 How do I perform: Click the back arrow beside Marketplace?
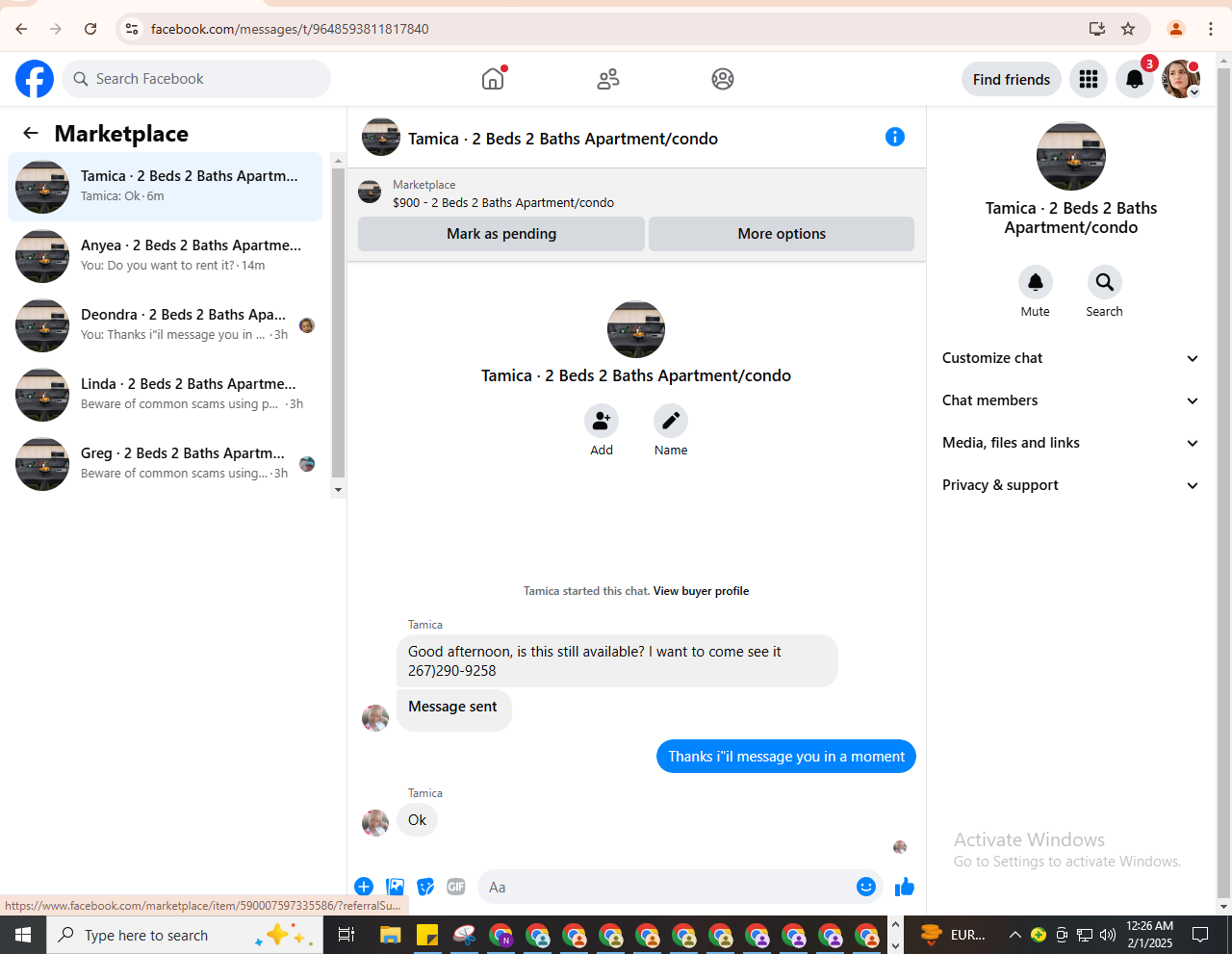(31, 134)
